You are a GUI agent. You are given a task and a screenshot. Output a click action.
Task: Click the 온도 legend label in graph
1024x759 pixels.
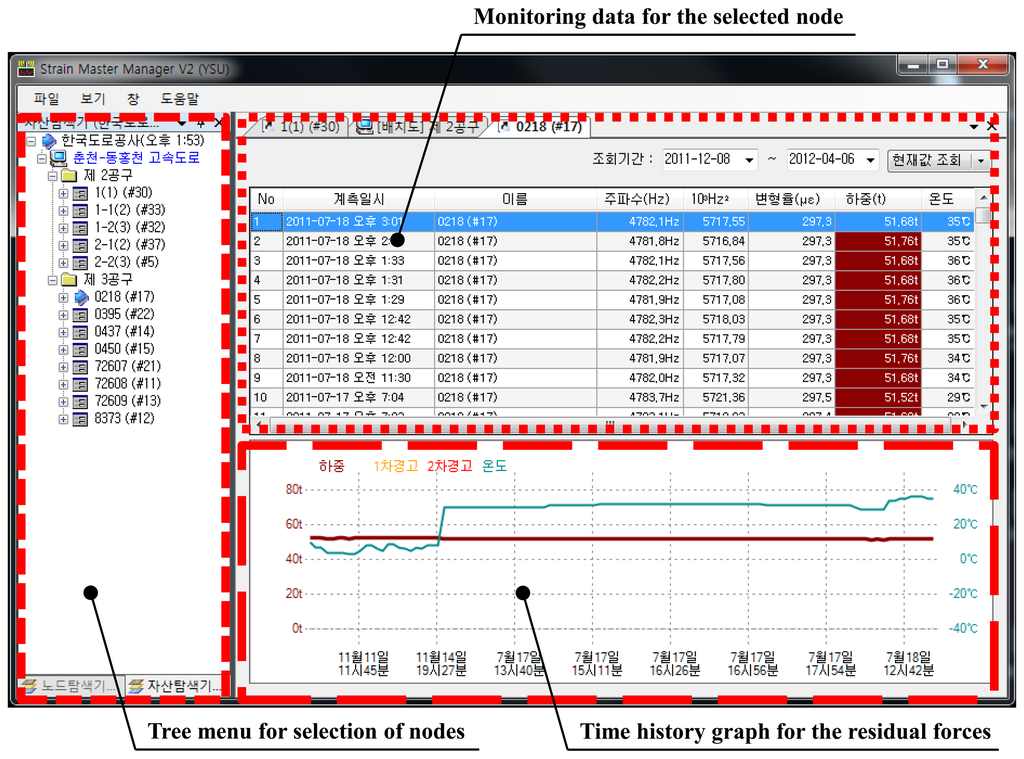point(494,466)
